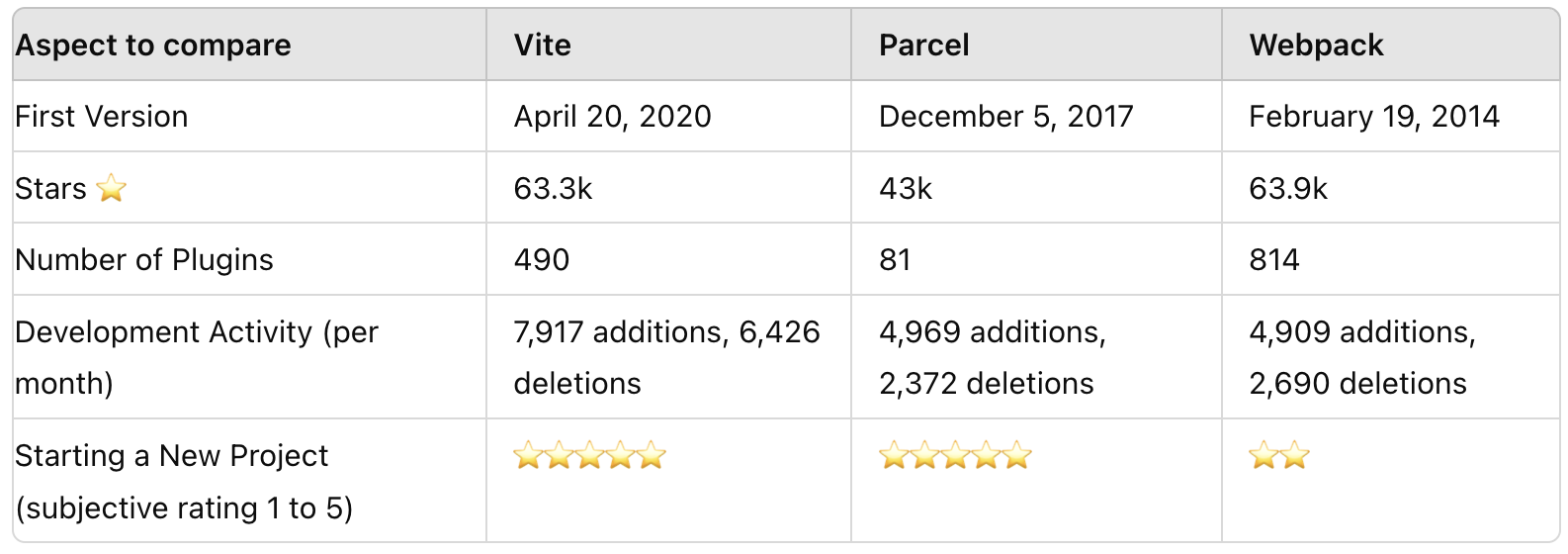Click the 'February 19, 2014' cell

(x=1391, y=117)
